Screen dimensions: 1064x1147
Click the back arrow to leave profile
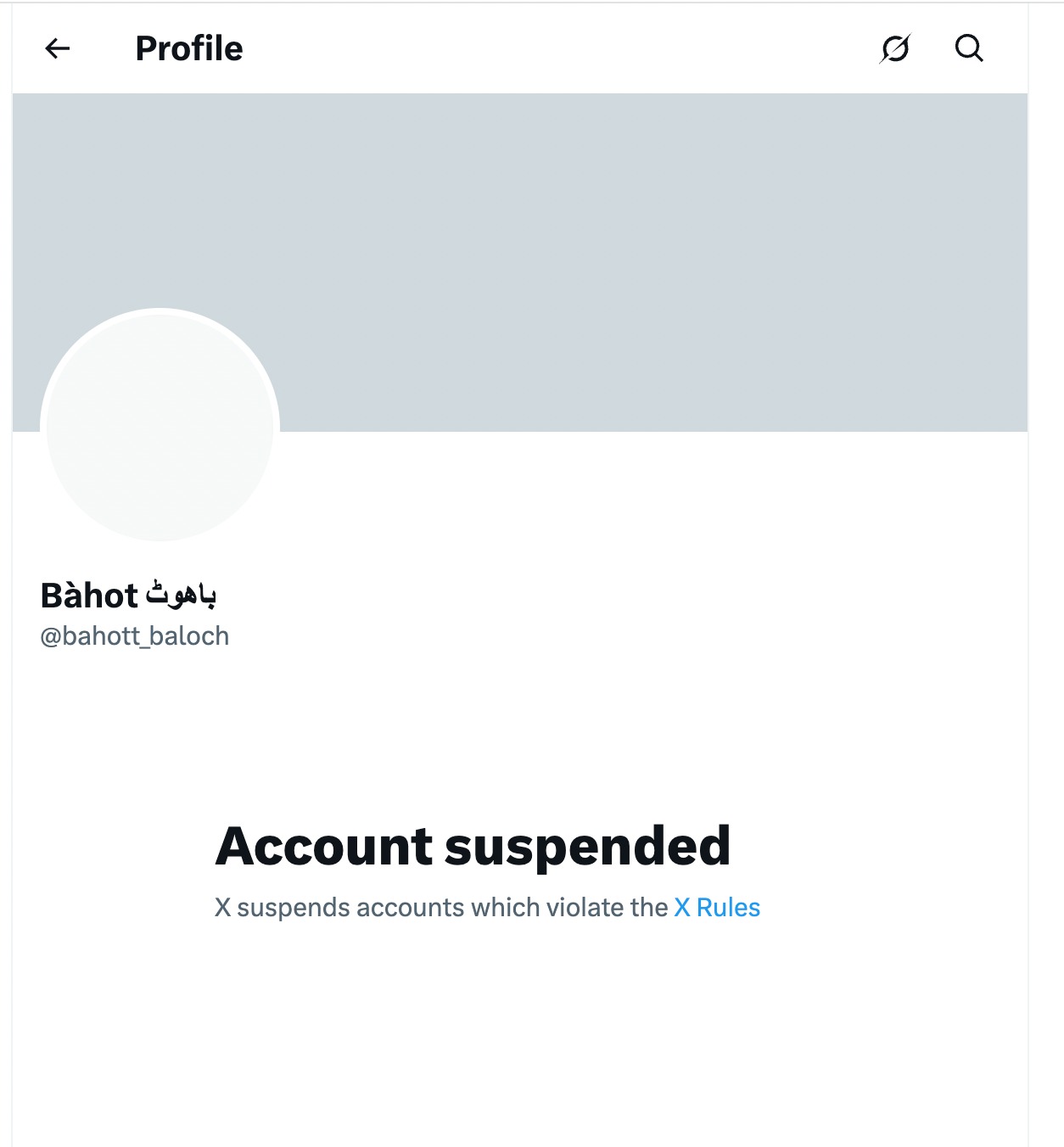(x=57, y=48)
